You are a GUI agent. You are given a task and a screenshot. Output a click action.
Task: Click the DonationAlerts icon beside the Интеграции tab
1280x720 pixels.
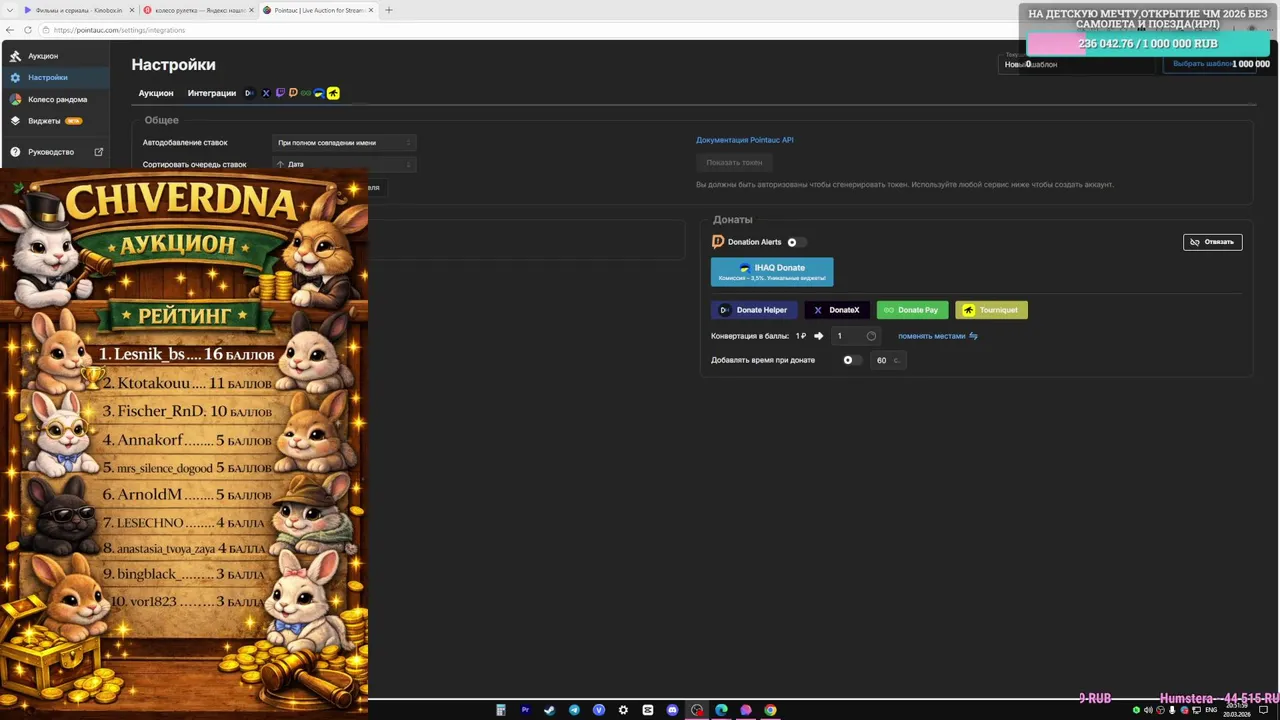(293, 93)
